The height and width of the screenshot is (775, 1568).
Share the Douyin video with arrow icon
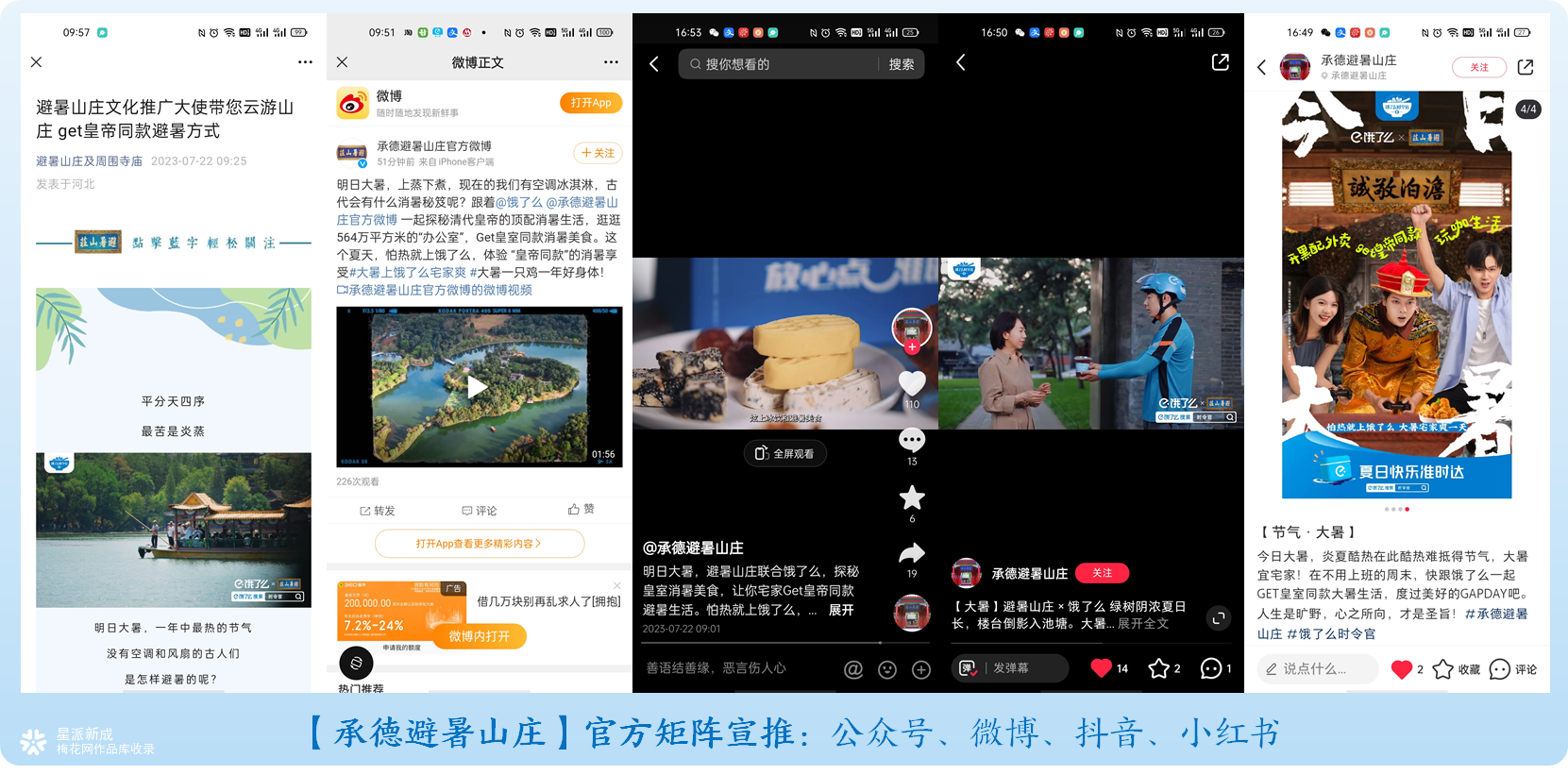[x=912, y=553]
